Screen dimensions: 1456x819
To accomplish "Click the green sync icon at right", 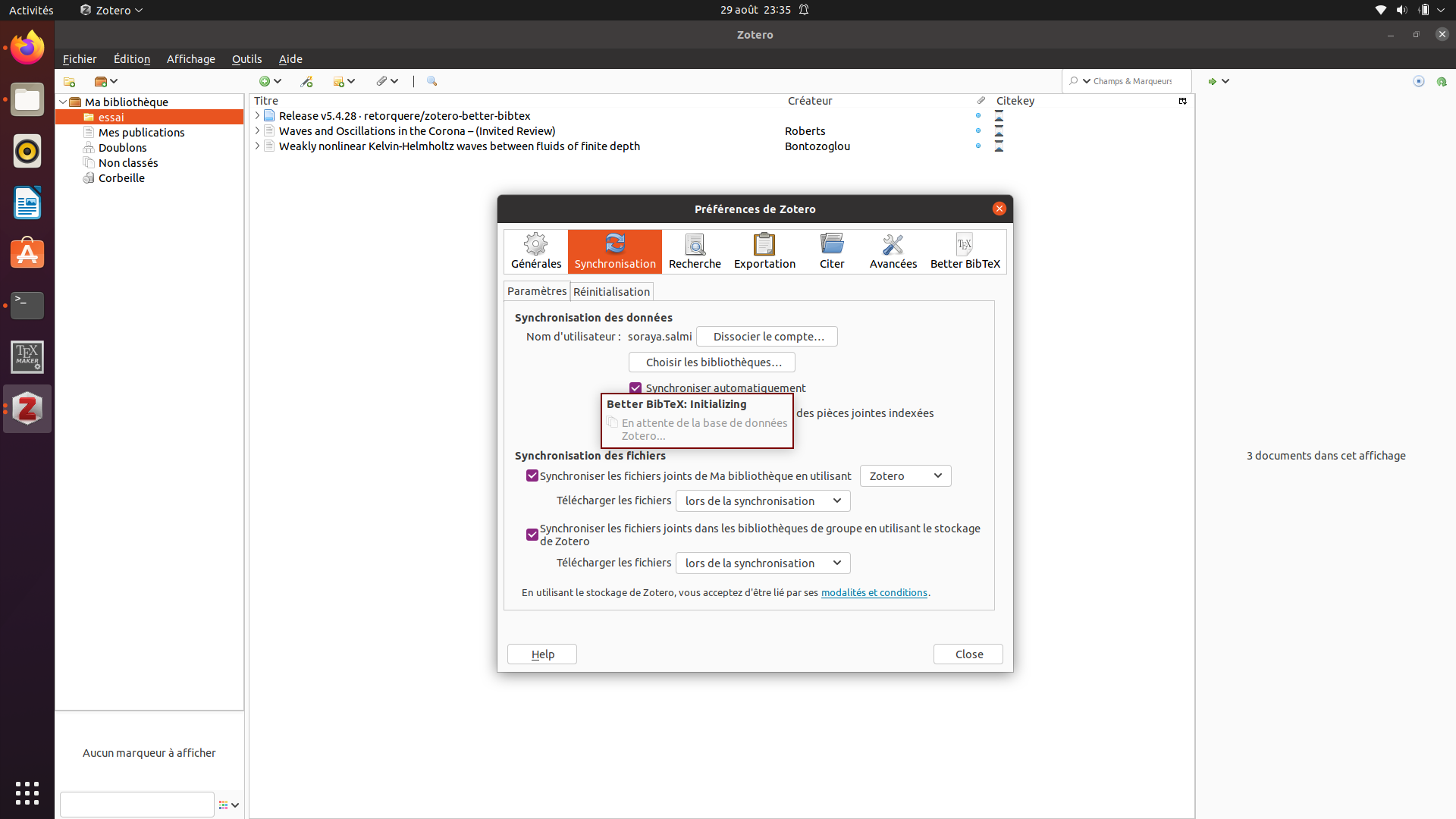I will (x=1441, y=81).
